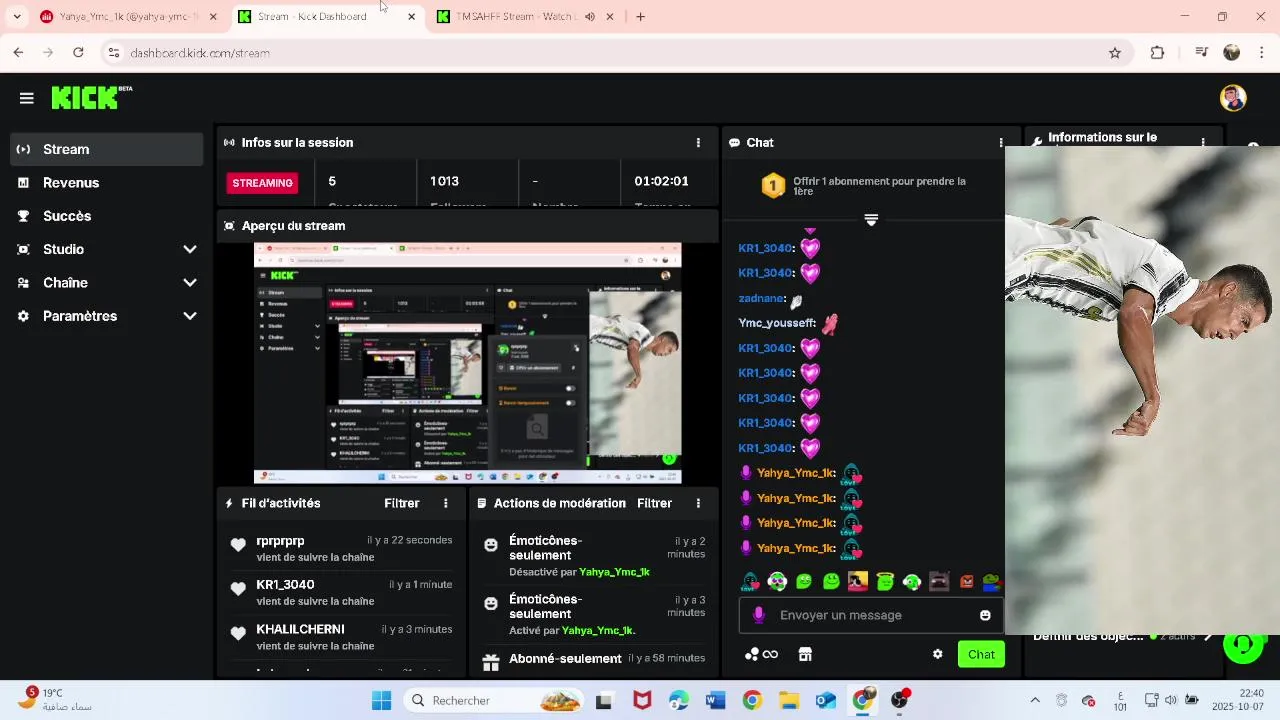The image size is (1280, 720).
Task: Insert the green winking headphones emote
Action: (x=911, y=581)
